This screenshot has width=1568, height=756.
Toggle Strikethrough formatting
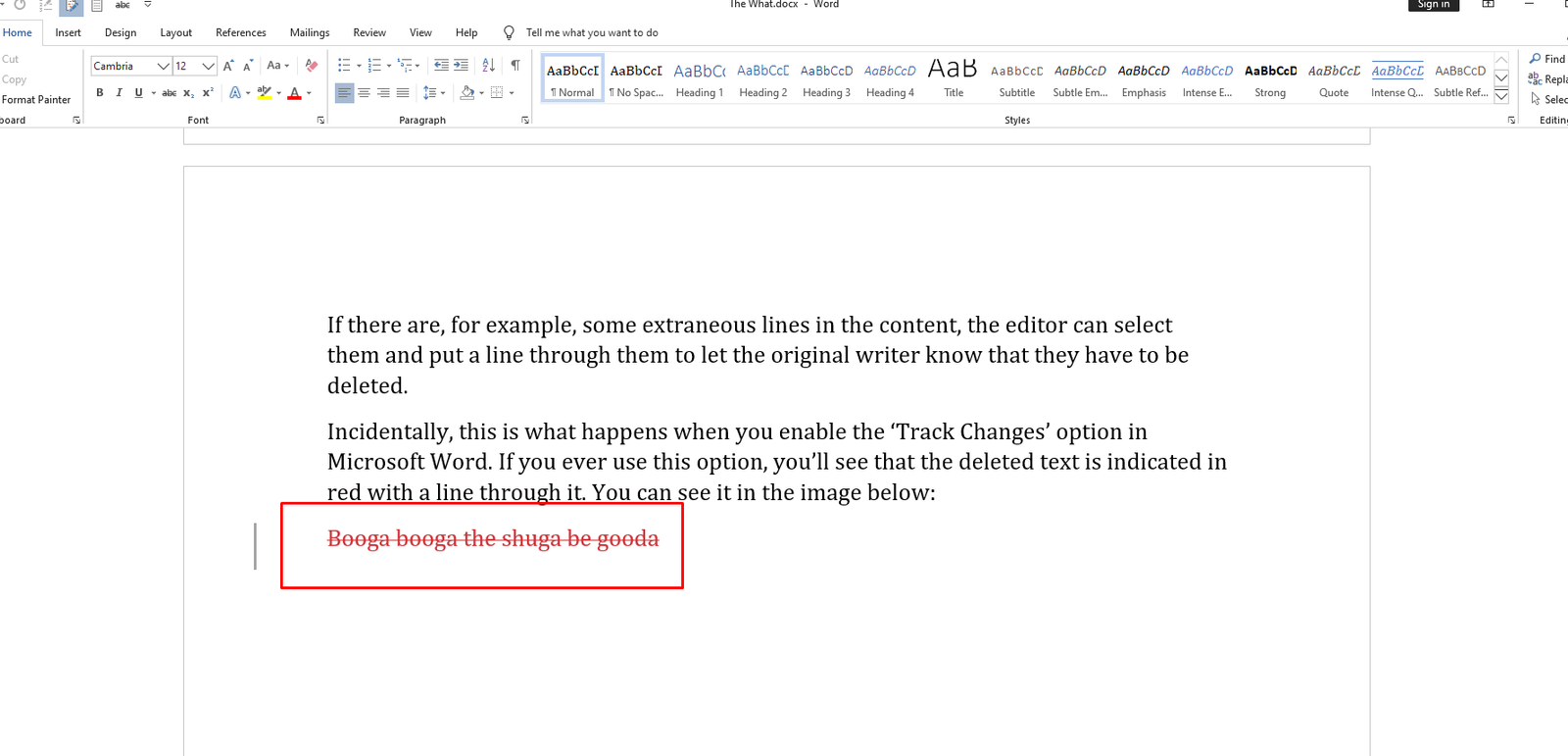(169, 93)
